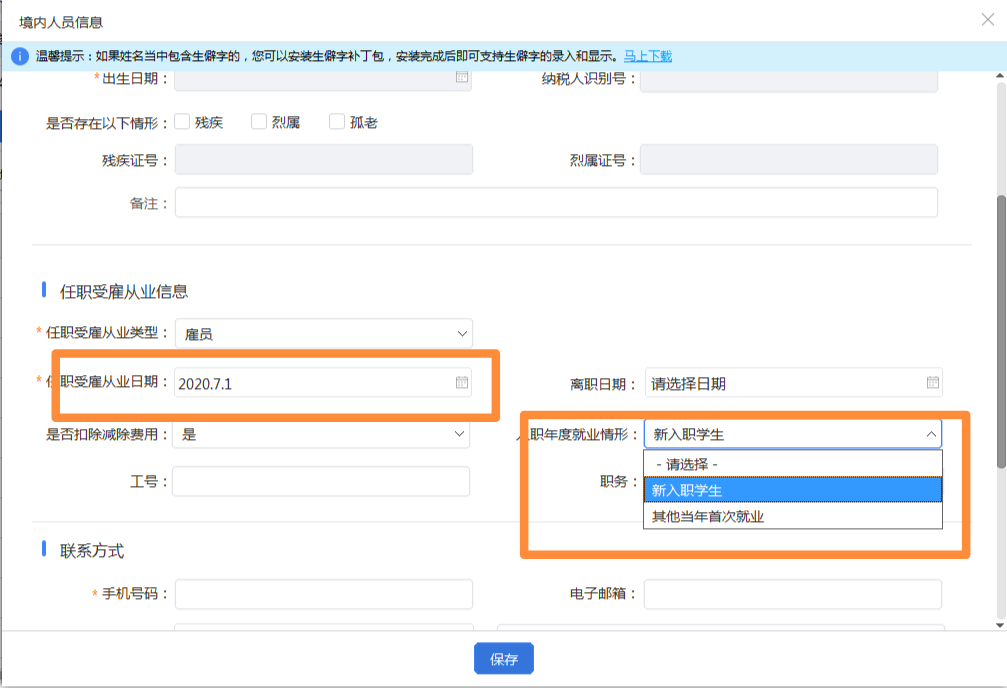The width and height of the screenshot is (1007, 688).
Task: Click the 烈属证号 input field
Action: pos(789,159)
